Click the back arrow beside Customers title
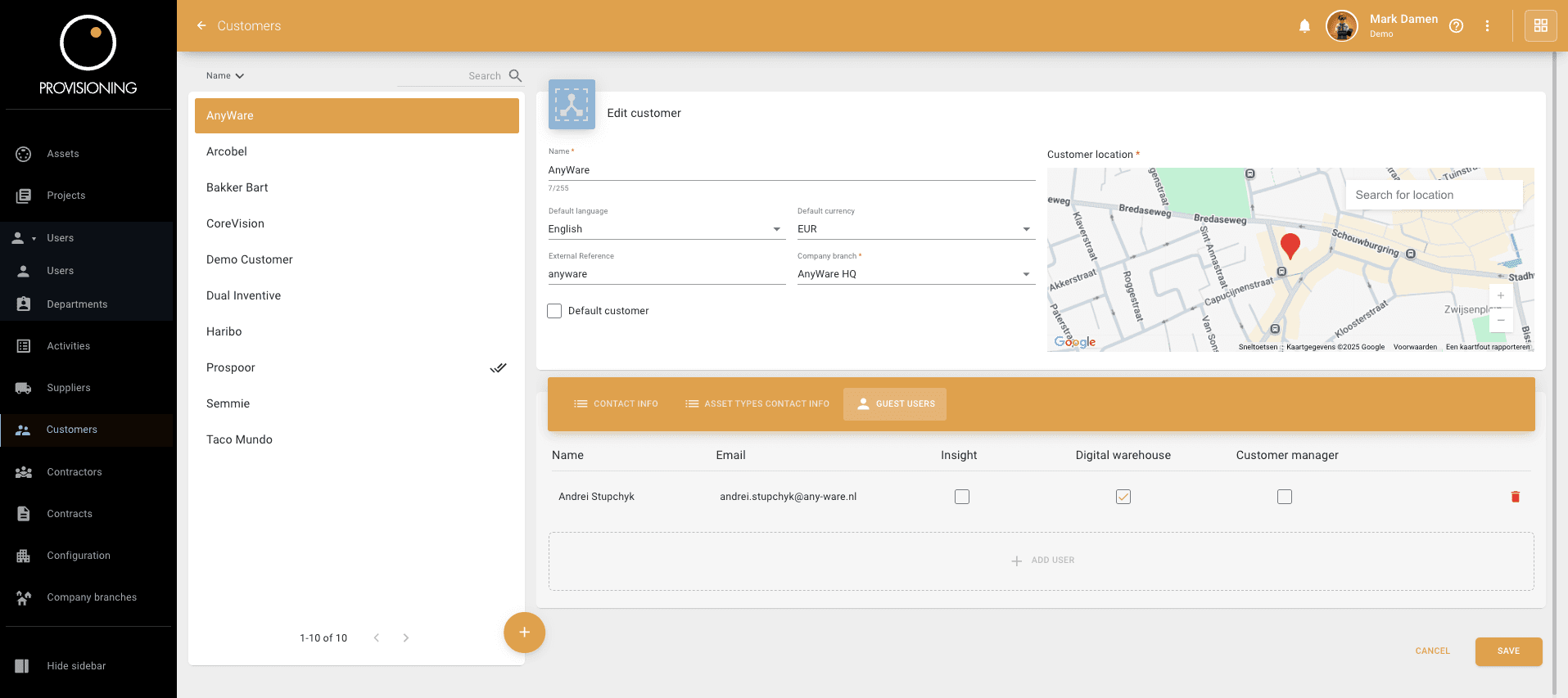This screenshot has width=1568, height=698. (x=201, y=26)
